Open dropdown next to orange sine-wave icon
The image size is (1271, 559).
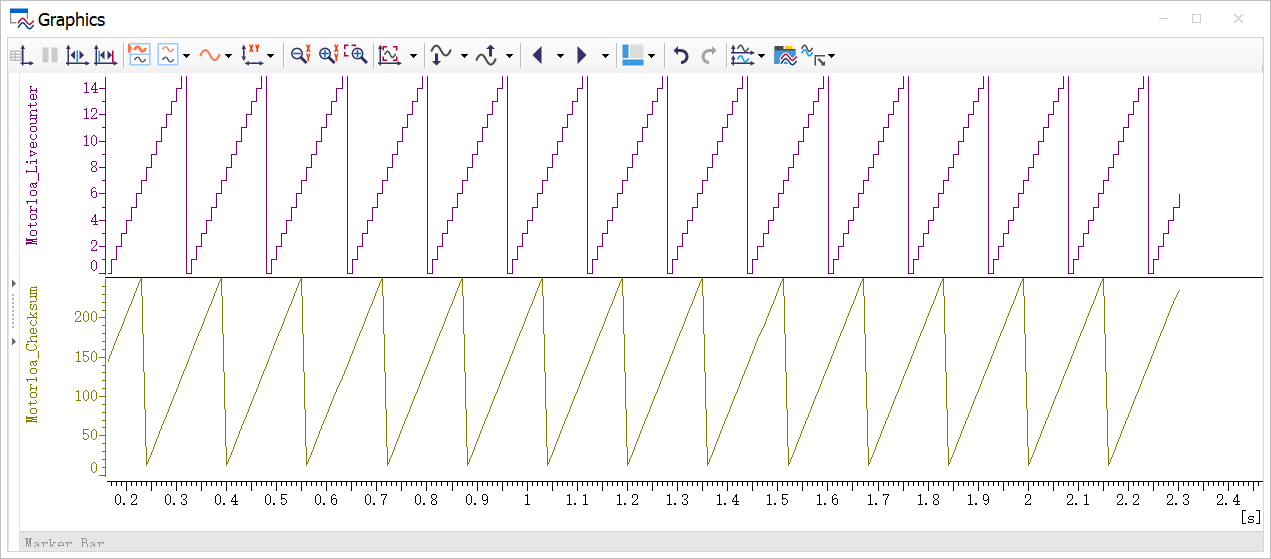[x=229, y=57]
